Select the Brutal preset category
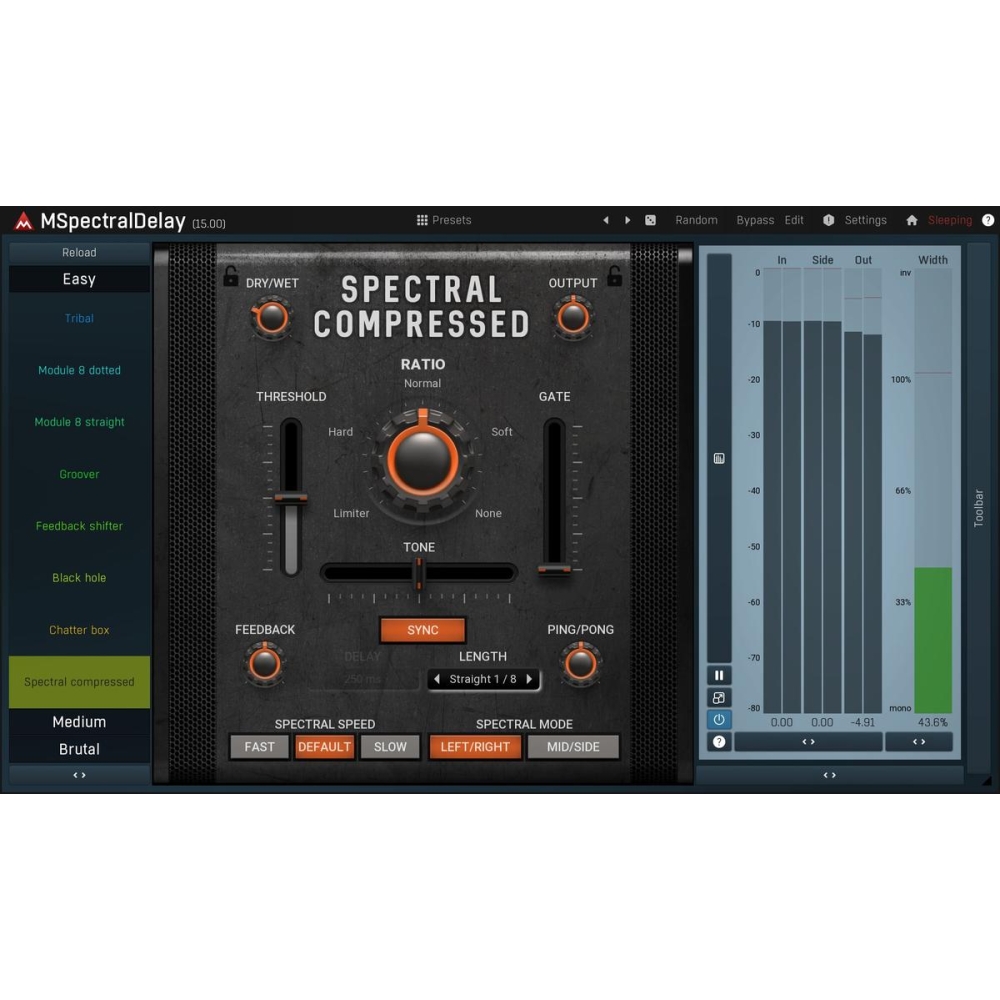 point(79,748)
